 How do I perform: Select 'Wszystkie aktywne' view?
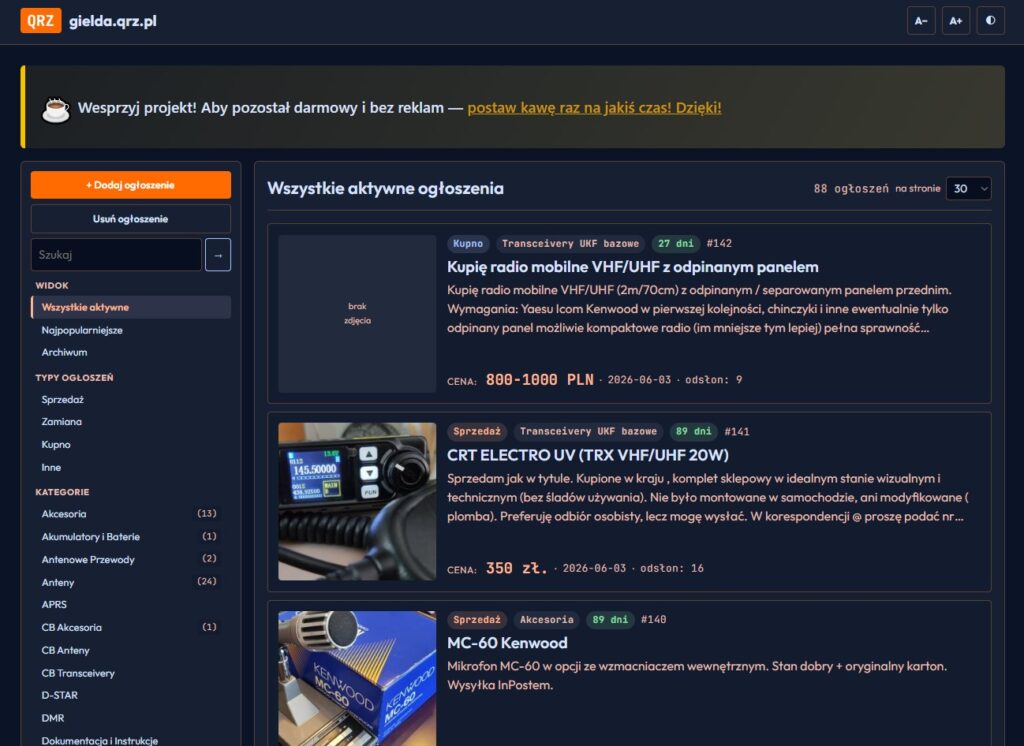pos(131,307)
